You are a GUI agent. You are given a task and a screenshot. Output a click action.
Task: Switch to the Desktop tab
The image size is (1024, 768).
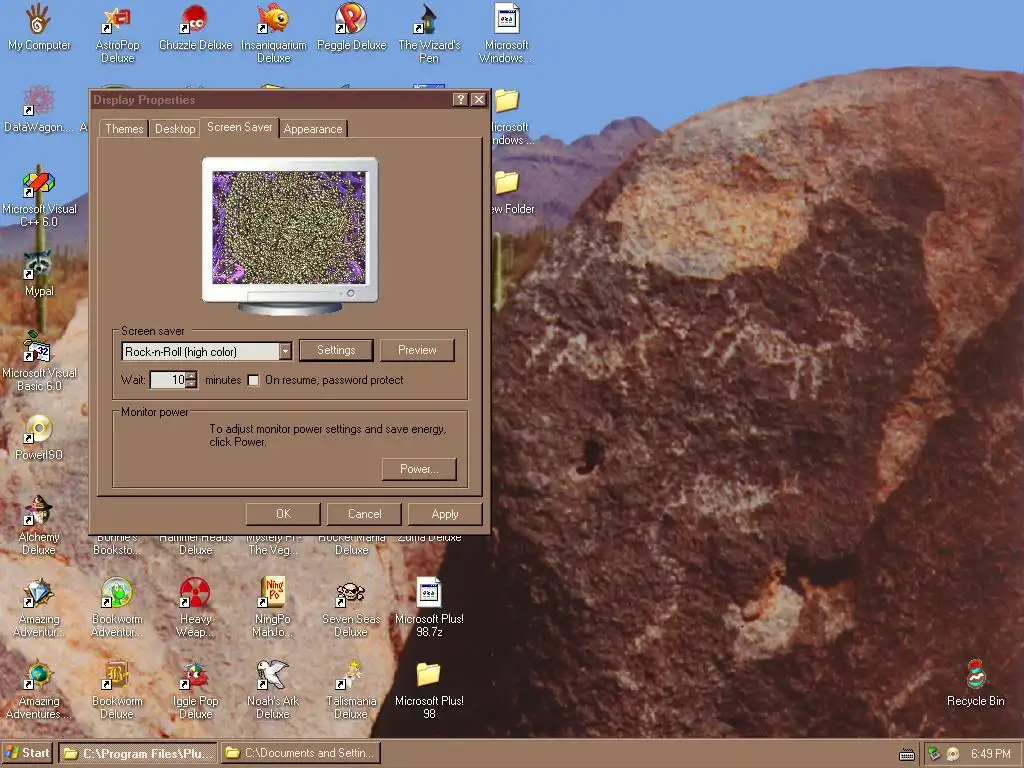tap(175, 129)
